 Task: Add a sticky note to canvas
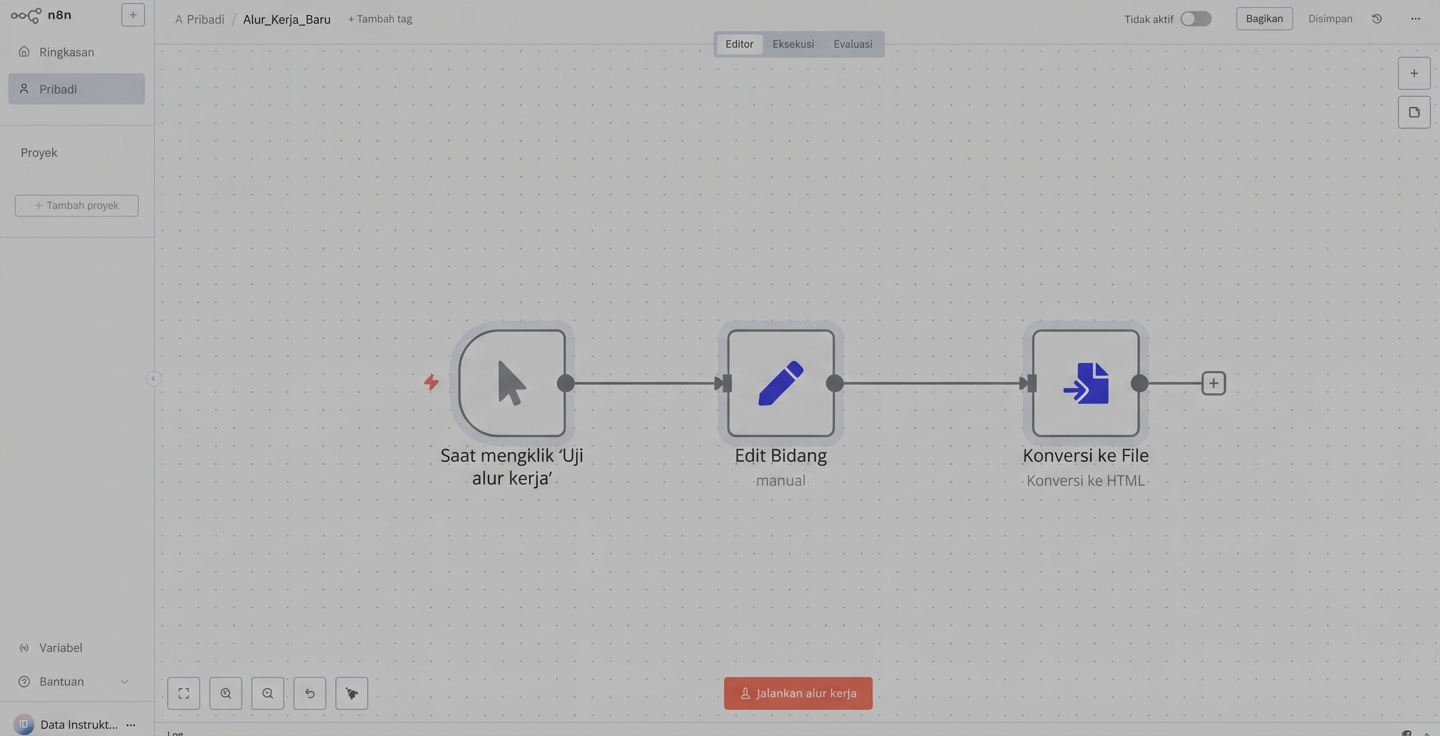tap(1414, 112)
